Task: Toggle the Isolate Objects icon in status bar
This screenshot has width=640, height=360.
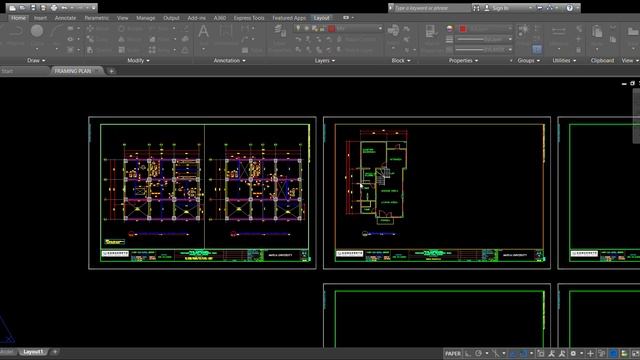Action: [602, 353]
